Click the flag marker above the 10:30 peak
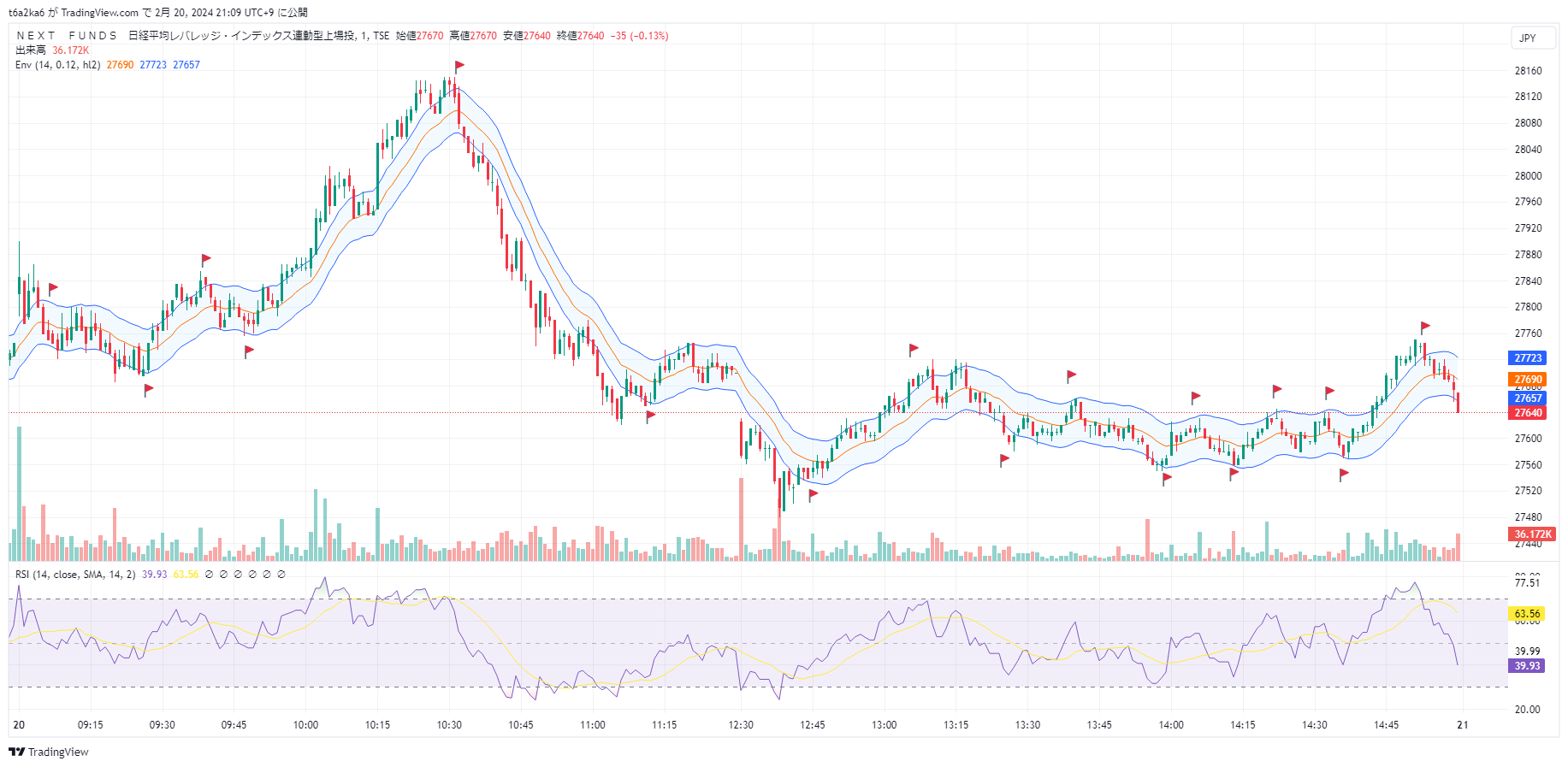Viewport: 1568px width, 767px height. pyautogui.click(x=459, y=65)
